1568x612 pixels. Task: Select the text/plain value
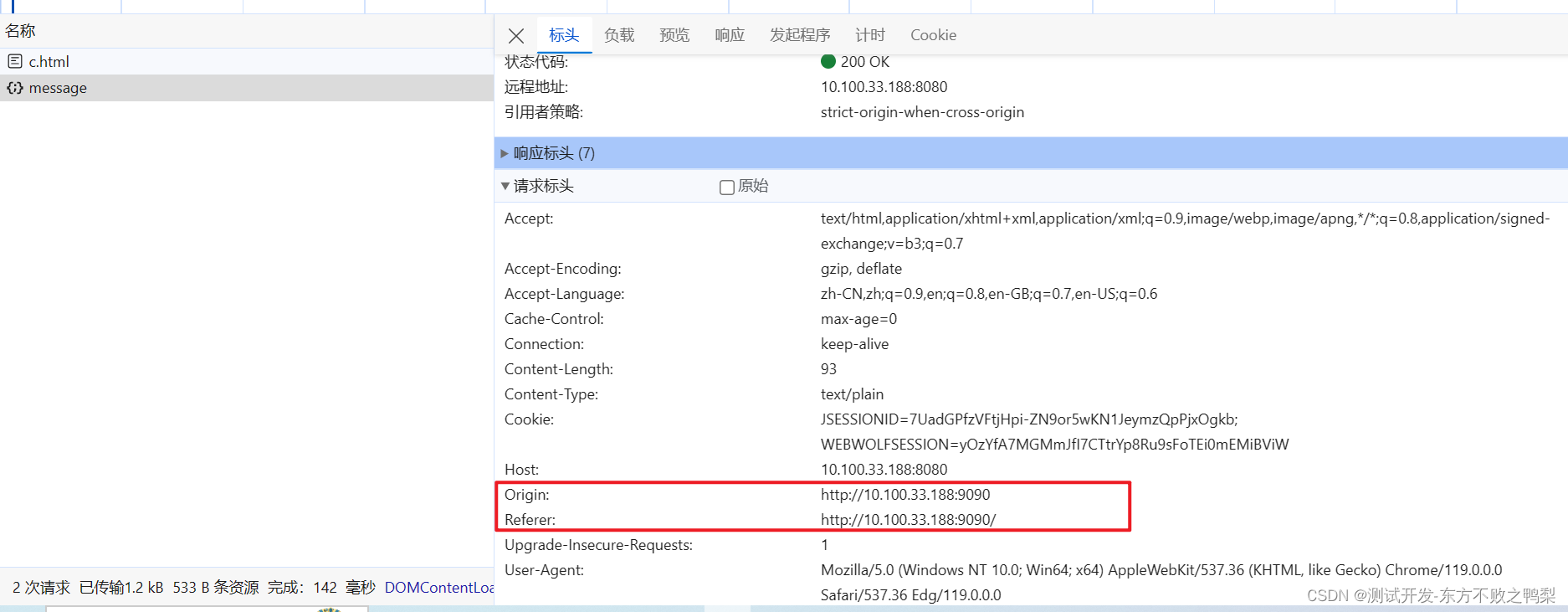[x=852, y=394]
